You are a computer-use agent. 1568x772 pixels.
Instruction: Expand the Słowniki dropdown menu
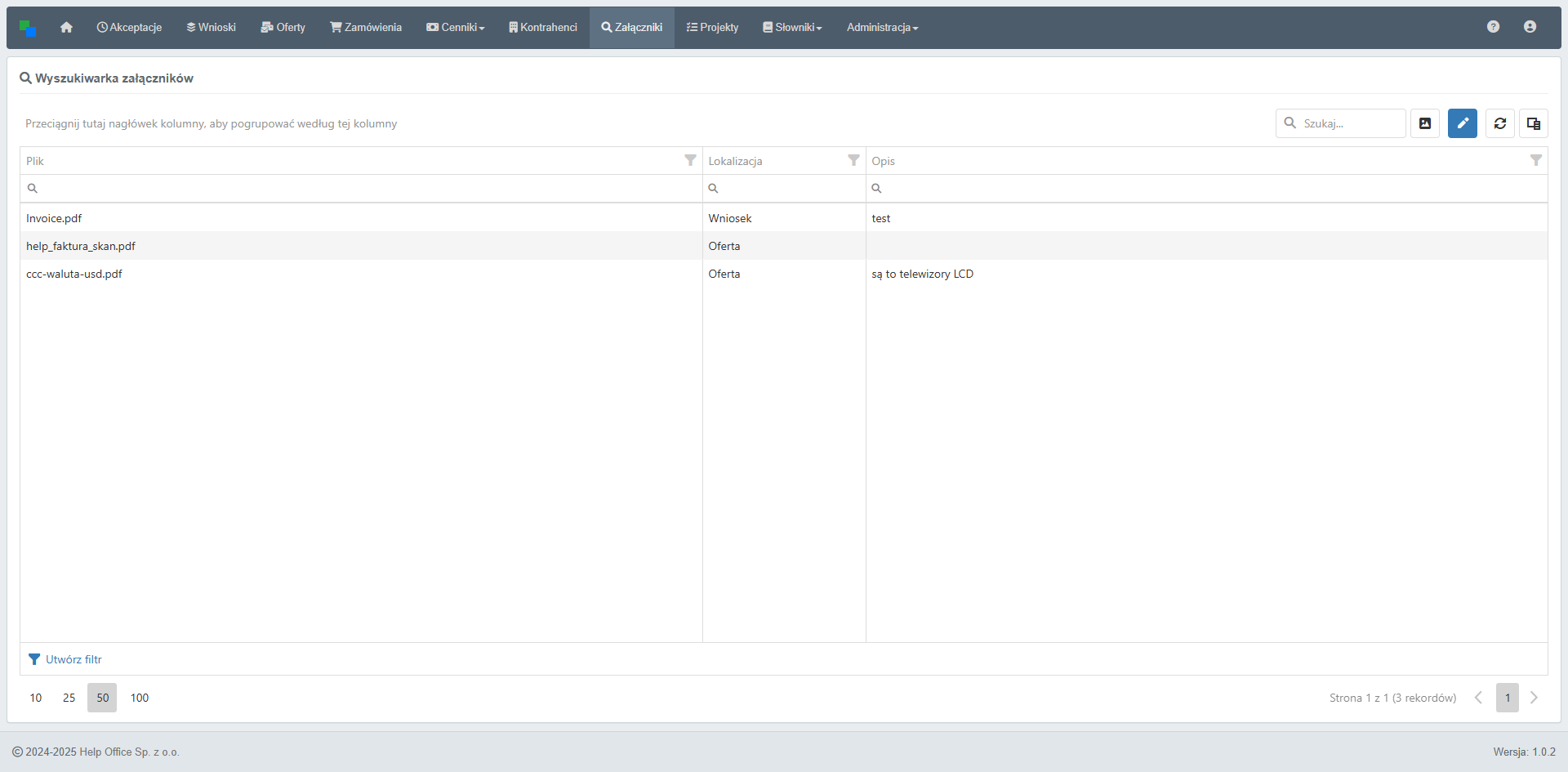(792, 28)
